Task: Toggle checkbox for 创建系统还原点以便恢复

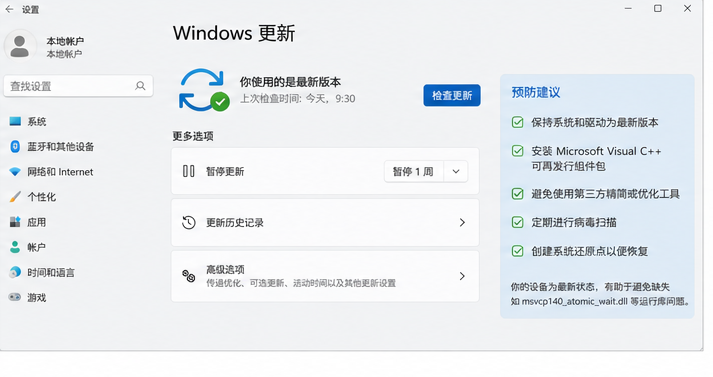Action: (x=517, y=251)
